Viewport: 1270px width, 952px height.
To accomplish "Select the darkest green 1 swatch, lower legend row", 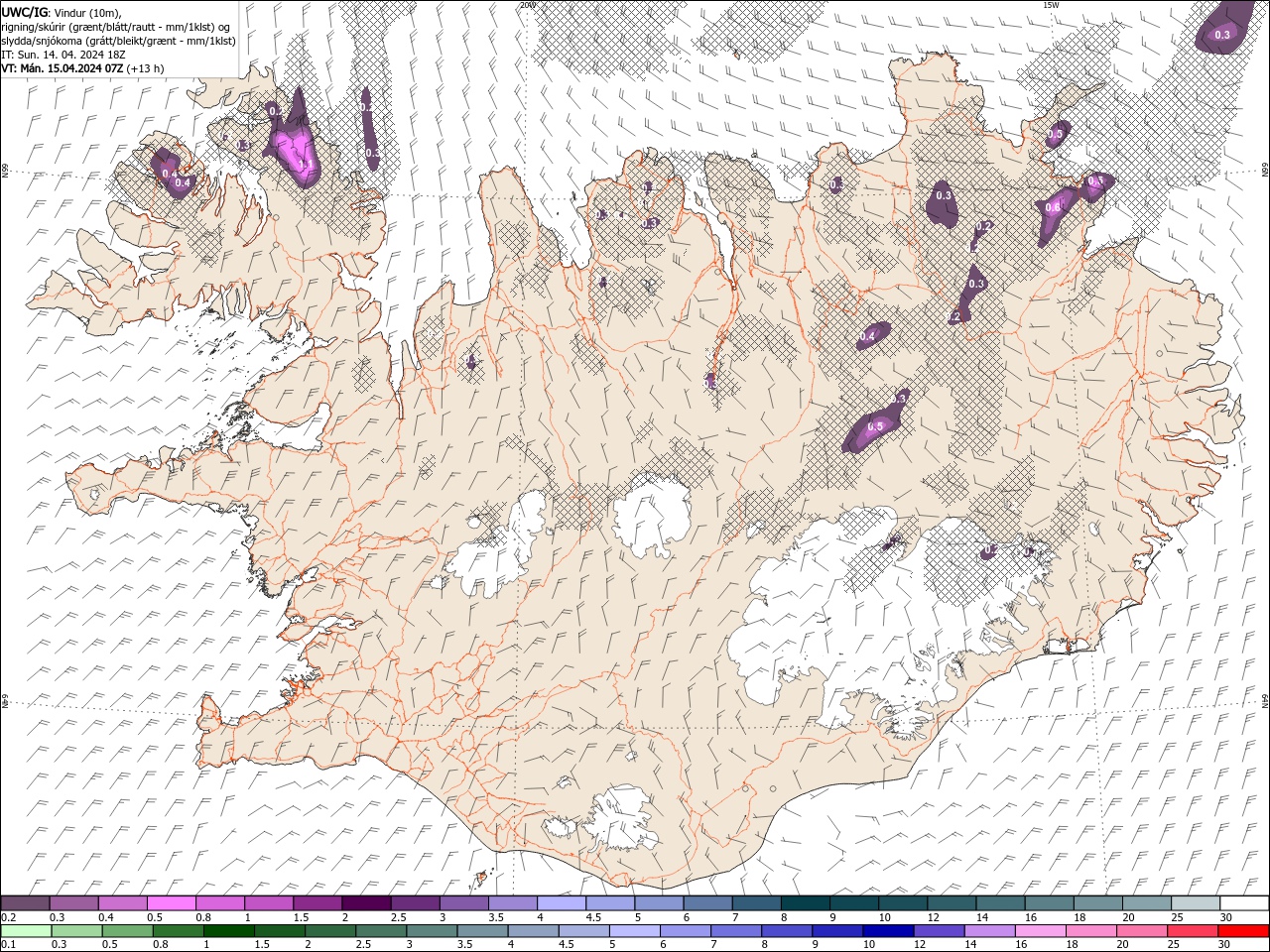I will pyautogui.click(x=229, y=931).
